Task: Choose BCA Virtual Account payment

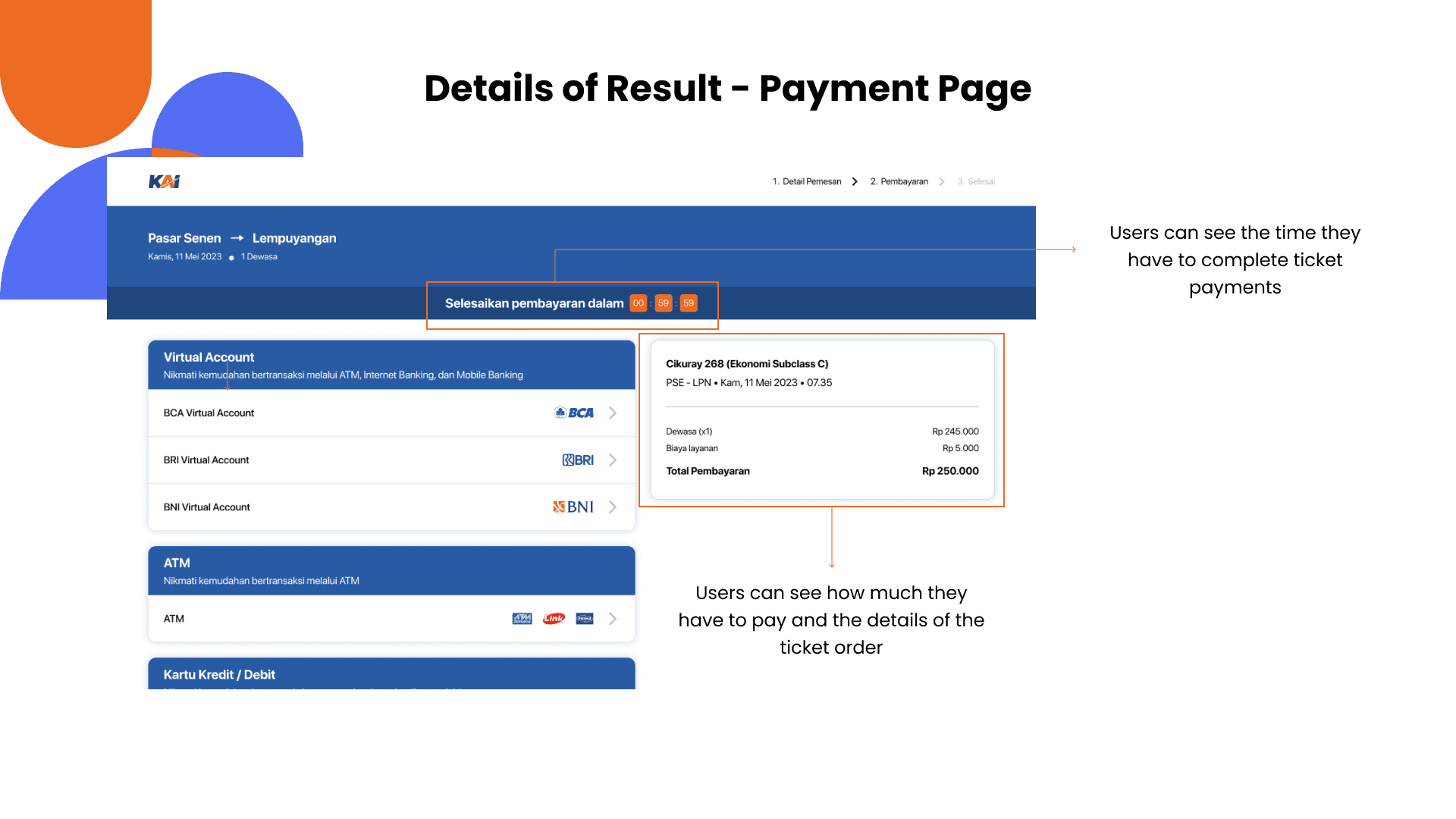Action: click(209, 413)
